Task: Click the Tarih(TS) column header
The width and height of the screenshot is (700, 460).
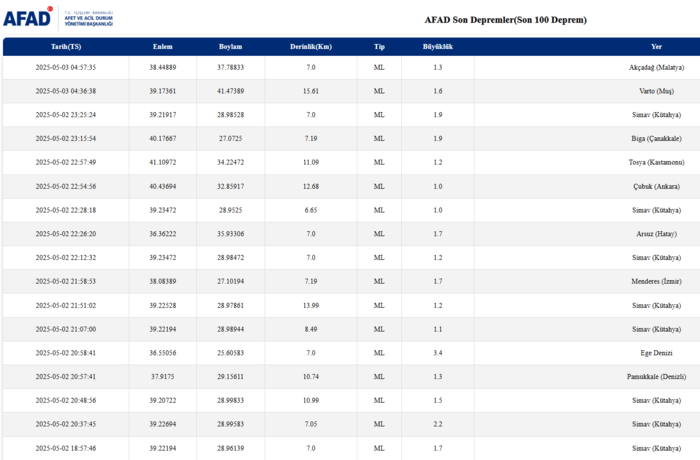Action: coord(66,46)
